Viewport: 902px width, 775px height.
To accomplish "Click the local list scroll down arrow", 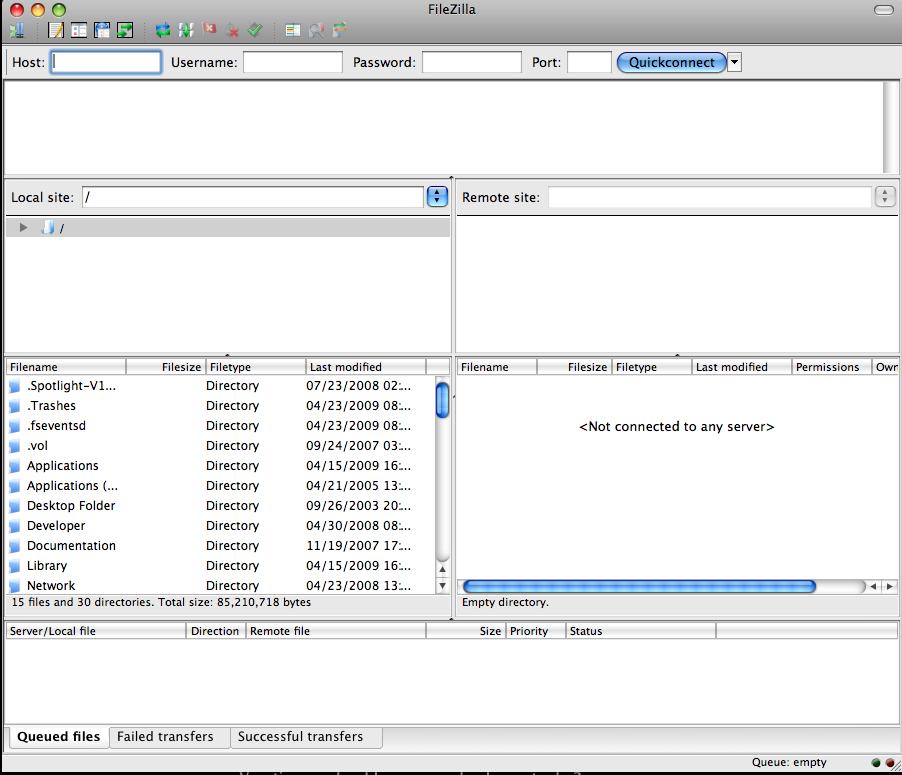I will [x=442, y=586].
